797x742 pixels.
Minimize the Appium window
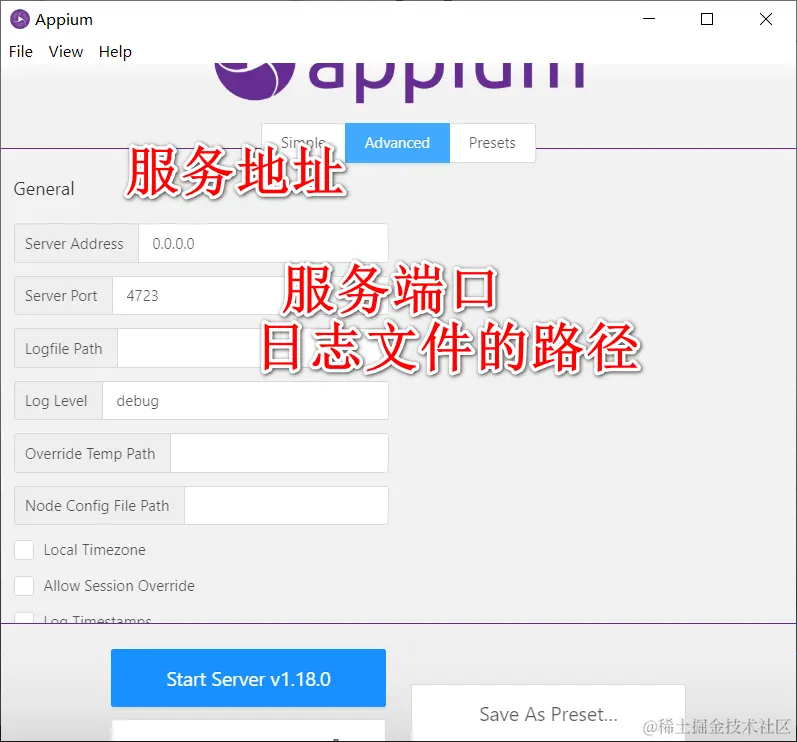(649, 19)
